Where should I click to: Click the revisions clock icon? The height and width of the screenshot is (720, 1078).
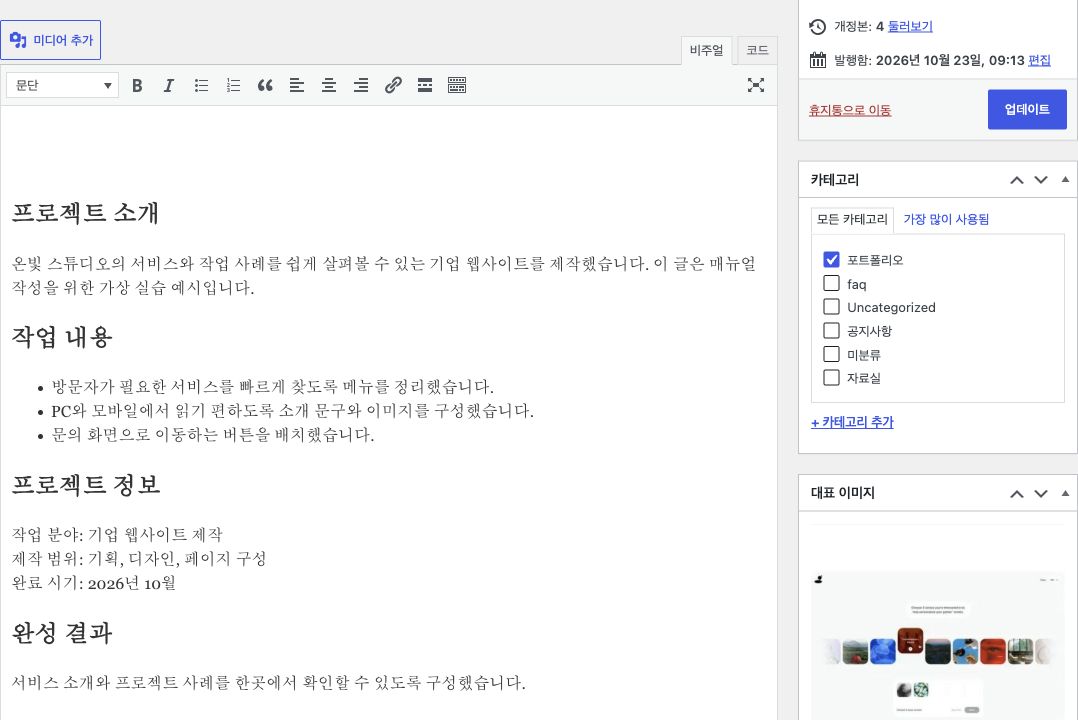(817, 27)
